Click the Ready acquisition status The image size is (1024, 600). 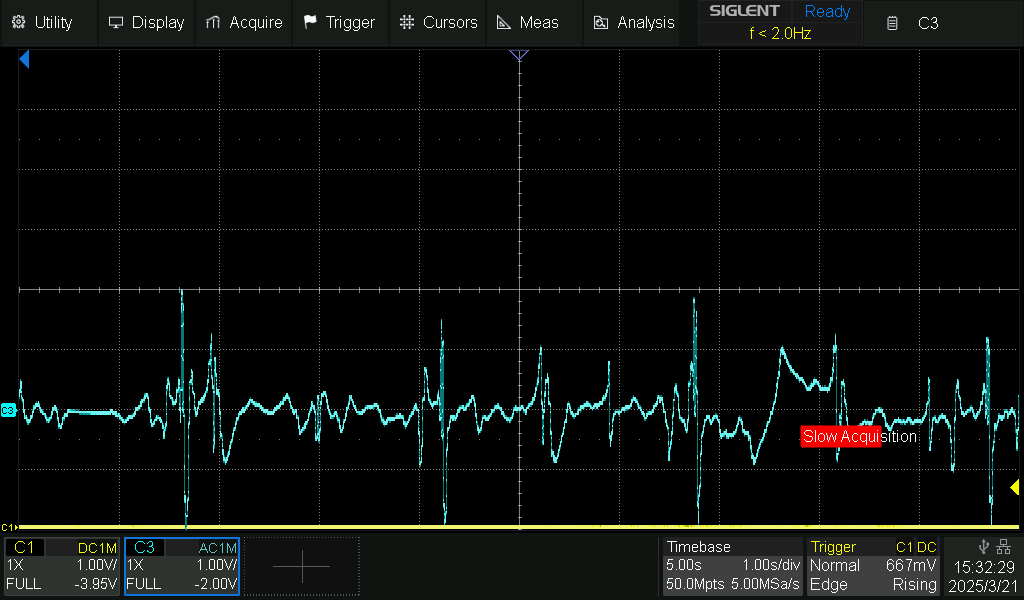(x=827, y=12)
